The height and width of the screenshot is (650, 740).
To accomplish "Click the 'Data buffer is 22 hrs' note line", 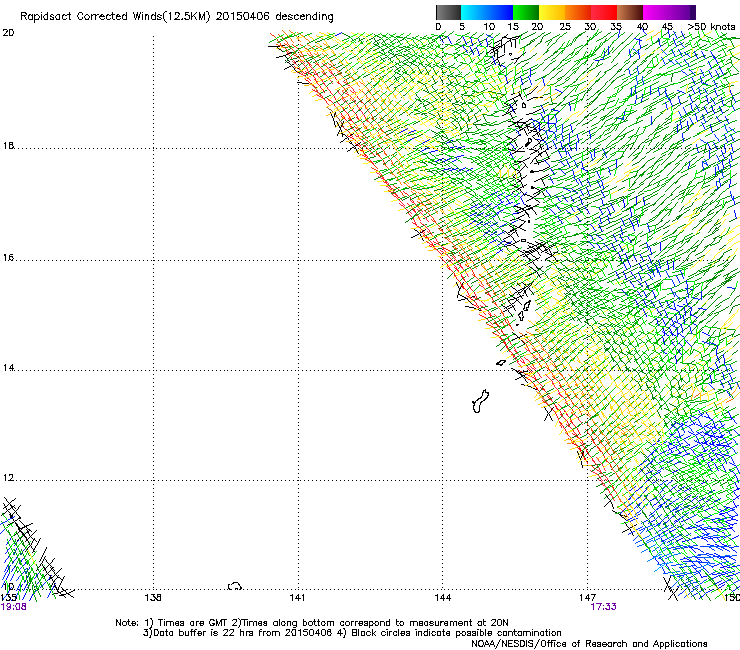I will point(352,633).
